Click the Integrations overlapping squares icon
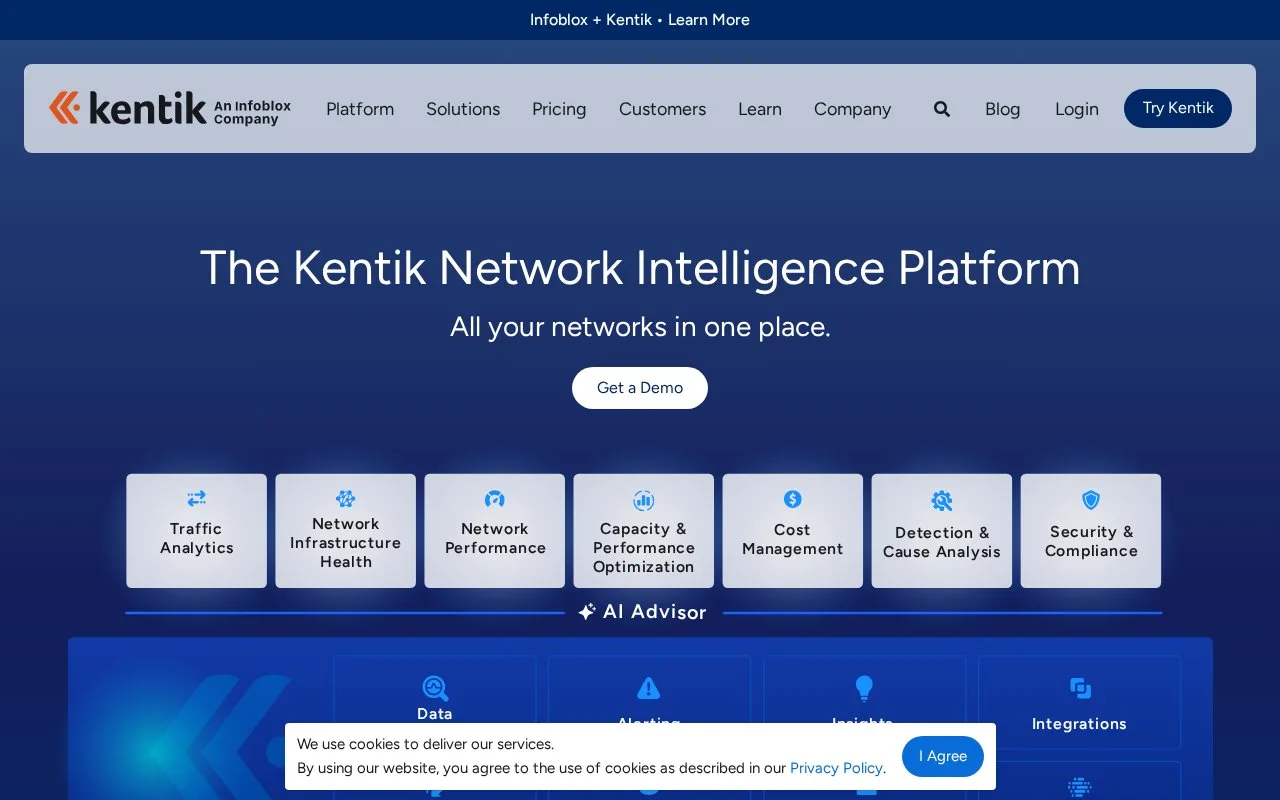This screenshot has height=800, width=1280. click(x=1080, y=688)
